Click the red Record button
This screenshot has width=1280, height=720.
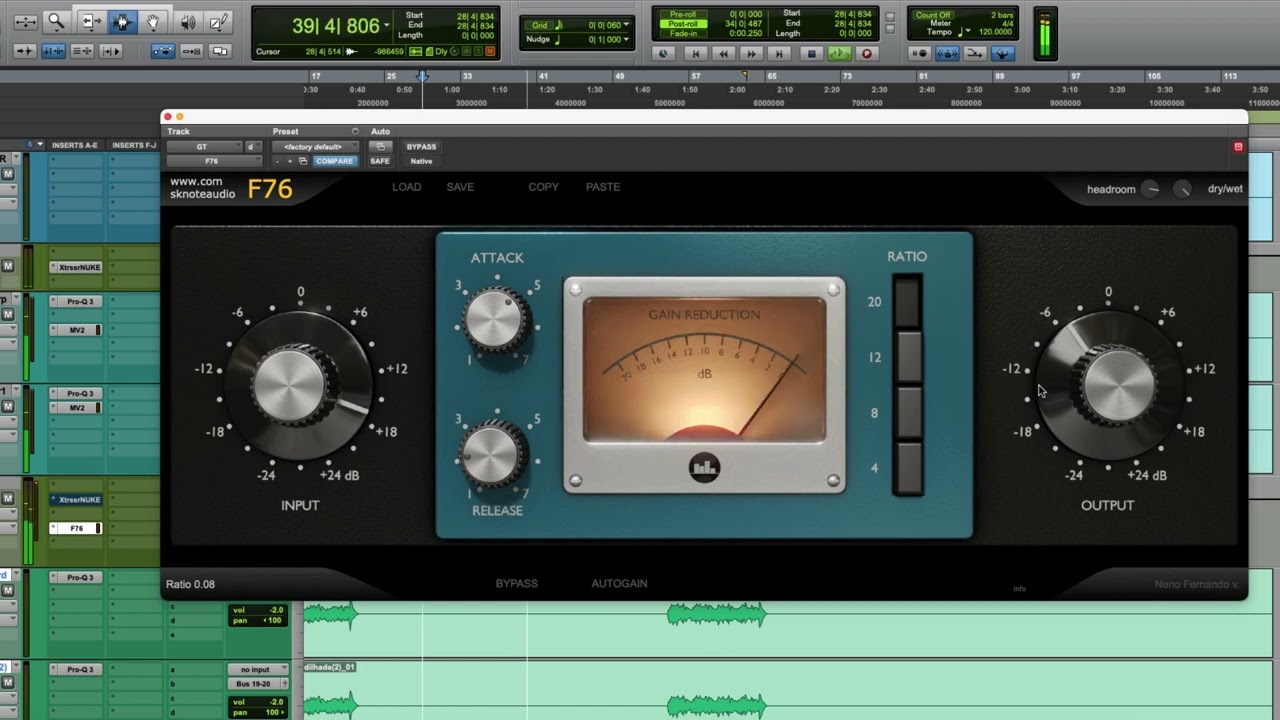click(x=867, y=54)
